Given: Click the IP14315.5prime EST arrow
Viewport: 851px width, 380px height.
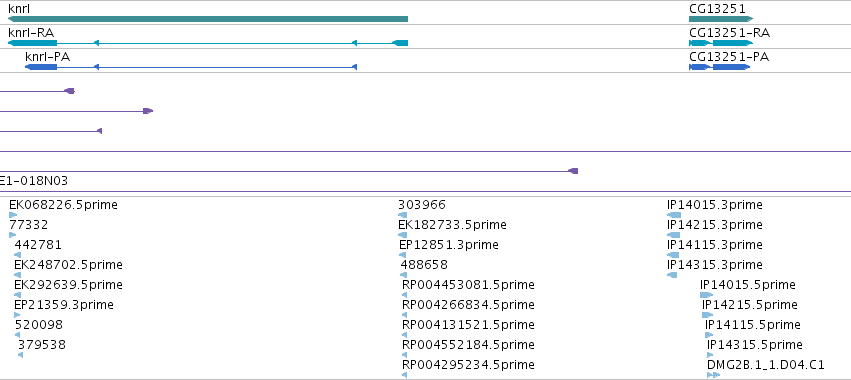Looking at the screenshot, I should click(x=710, y=355).
